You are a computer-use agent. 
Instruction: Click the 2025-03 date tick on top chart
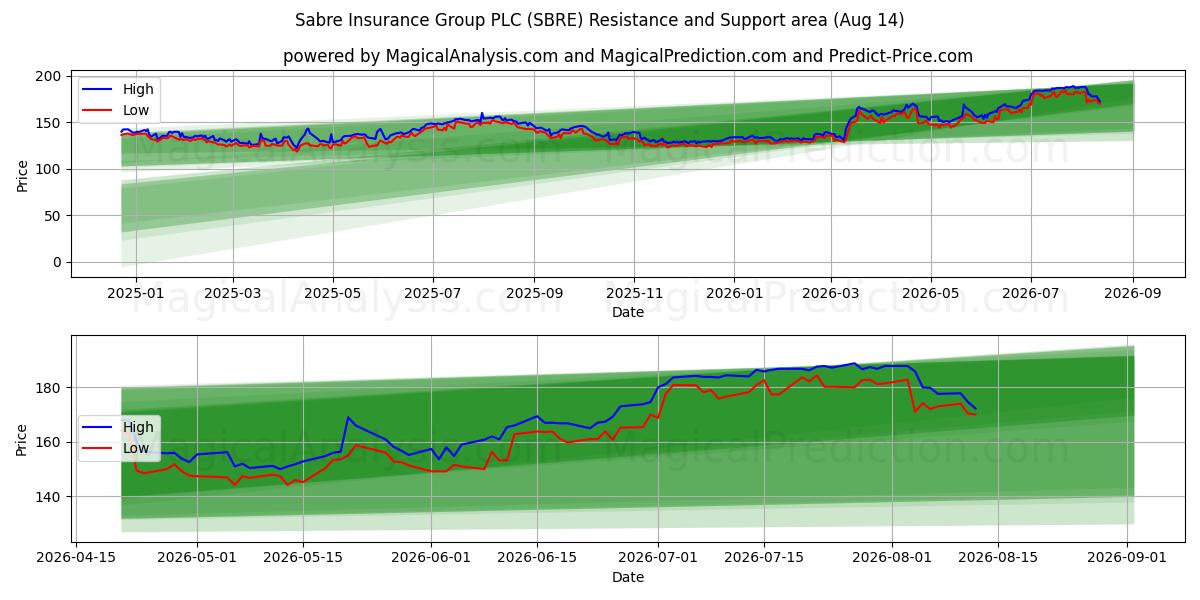tap(233, 294)
